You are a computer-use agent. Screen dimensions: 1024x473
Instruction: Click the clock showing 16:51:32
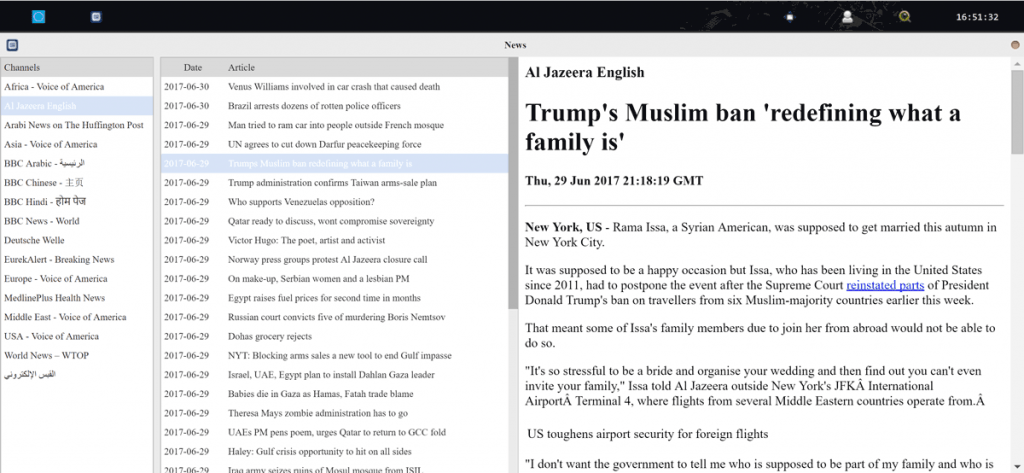976,17
